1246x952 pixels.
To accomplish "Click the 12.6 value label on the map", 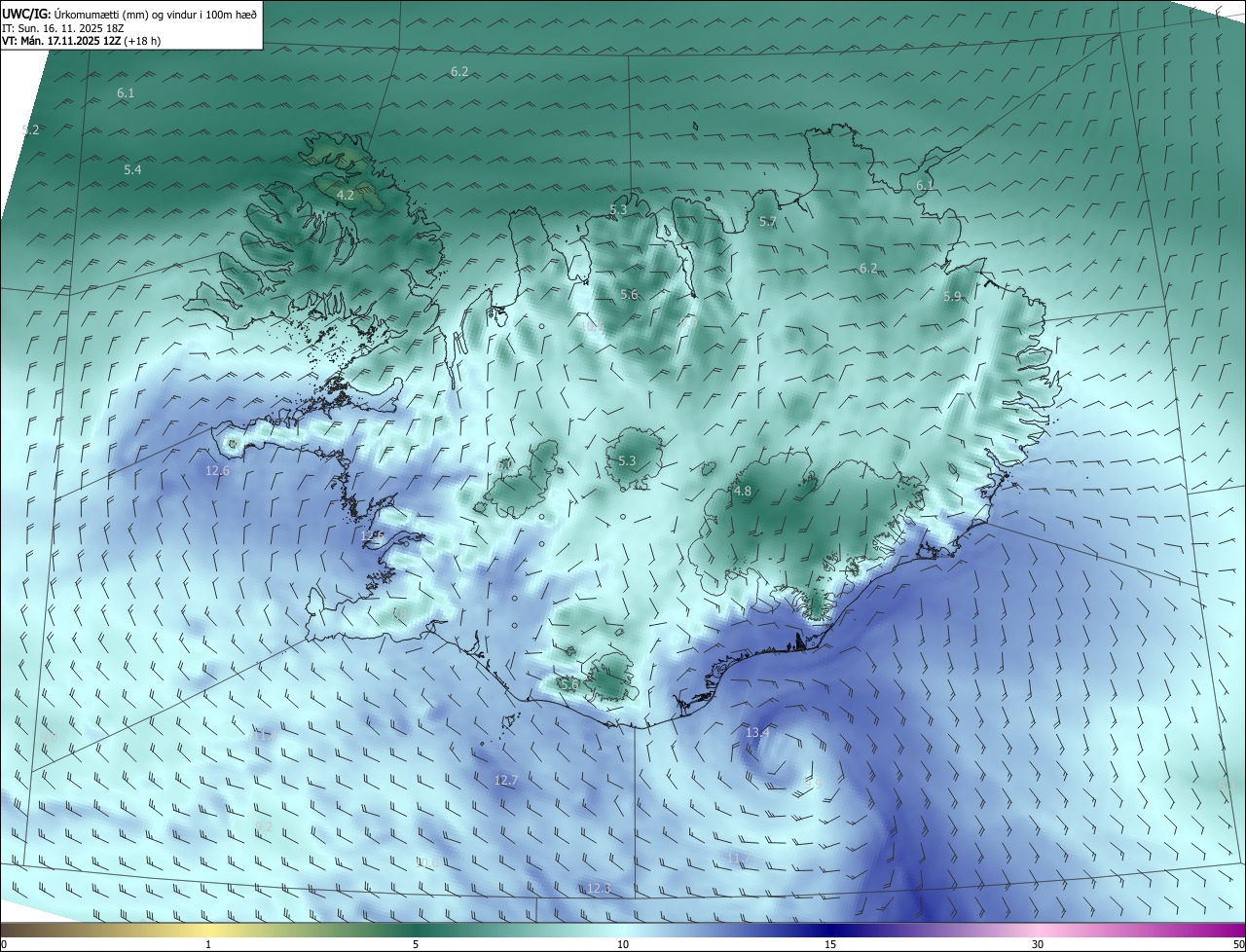I will [x=217, y=471].
